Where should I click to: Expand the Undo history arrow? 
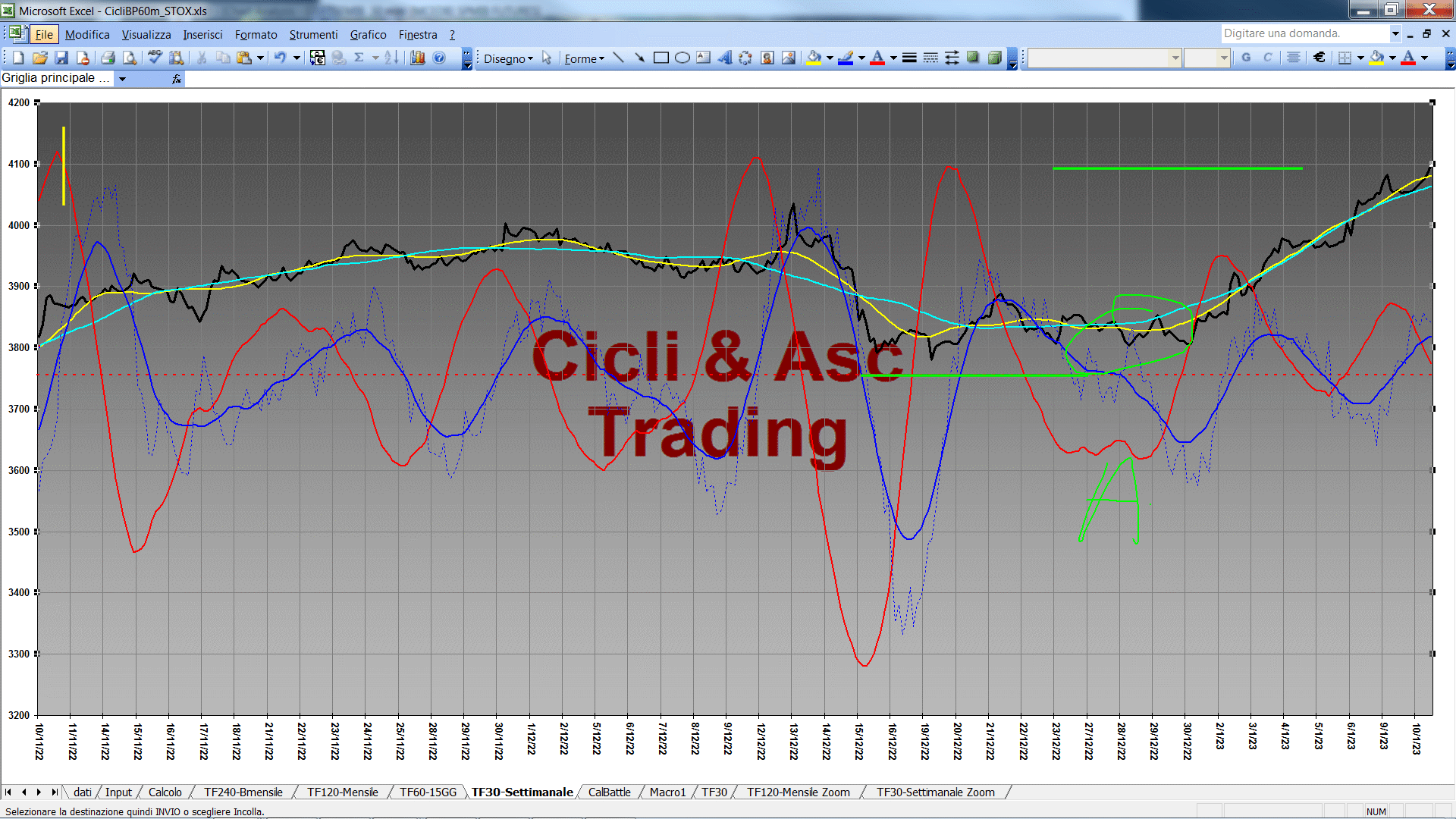click(x=297, y=58)
